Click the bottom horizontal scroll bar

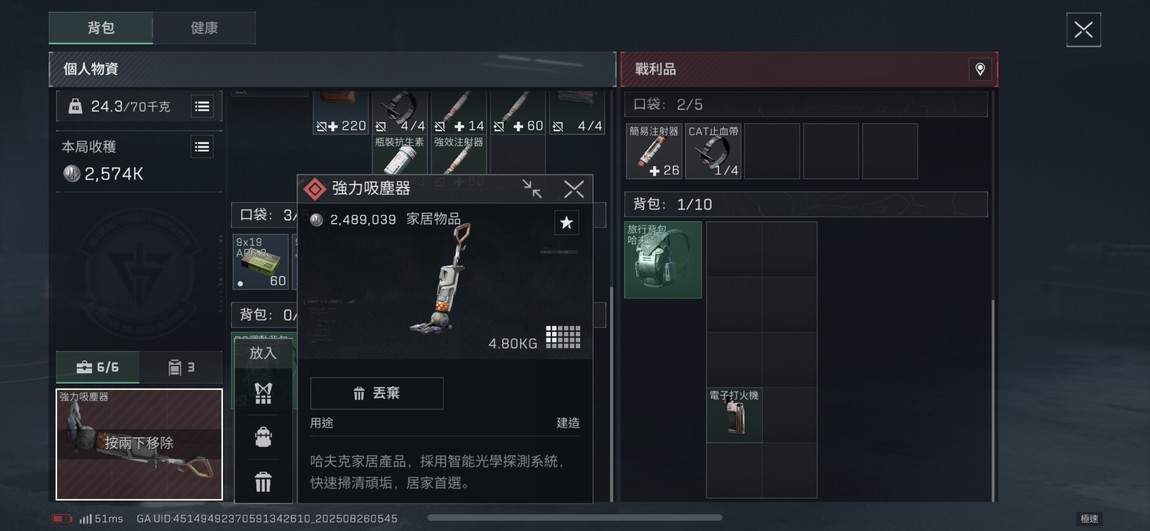tap(575, 518)
